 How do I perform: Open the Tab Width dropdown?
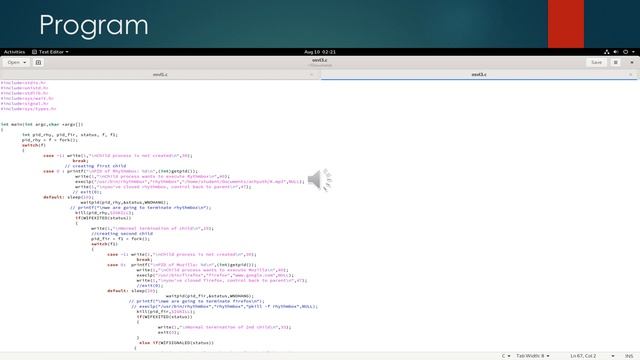tap(533, 356)
